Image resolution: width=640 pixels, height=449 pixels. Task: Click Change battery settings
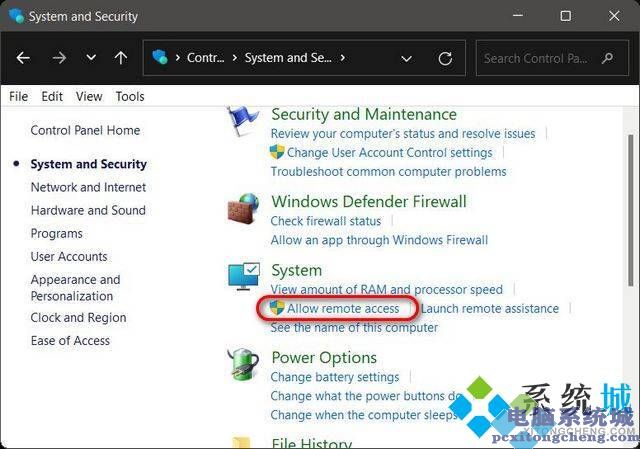click(x=335, y=377)
